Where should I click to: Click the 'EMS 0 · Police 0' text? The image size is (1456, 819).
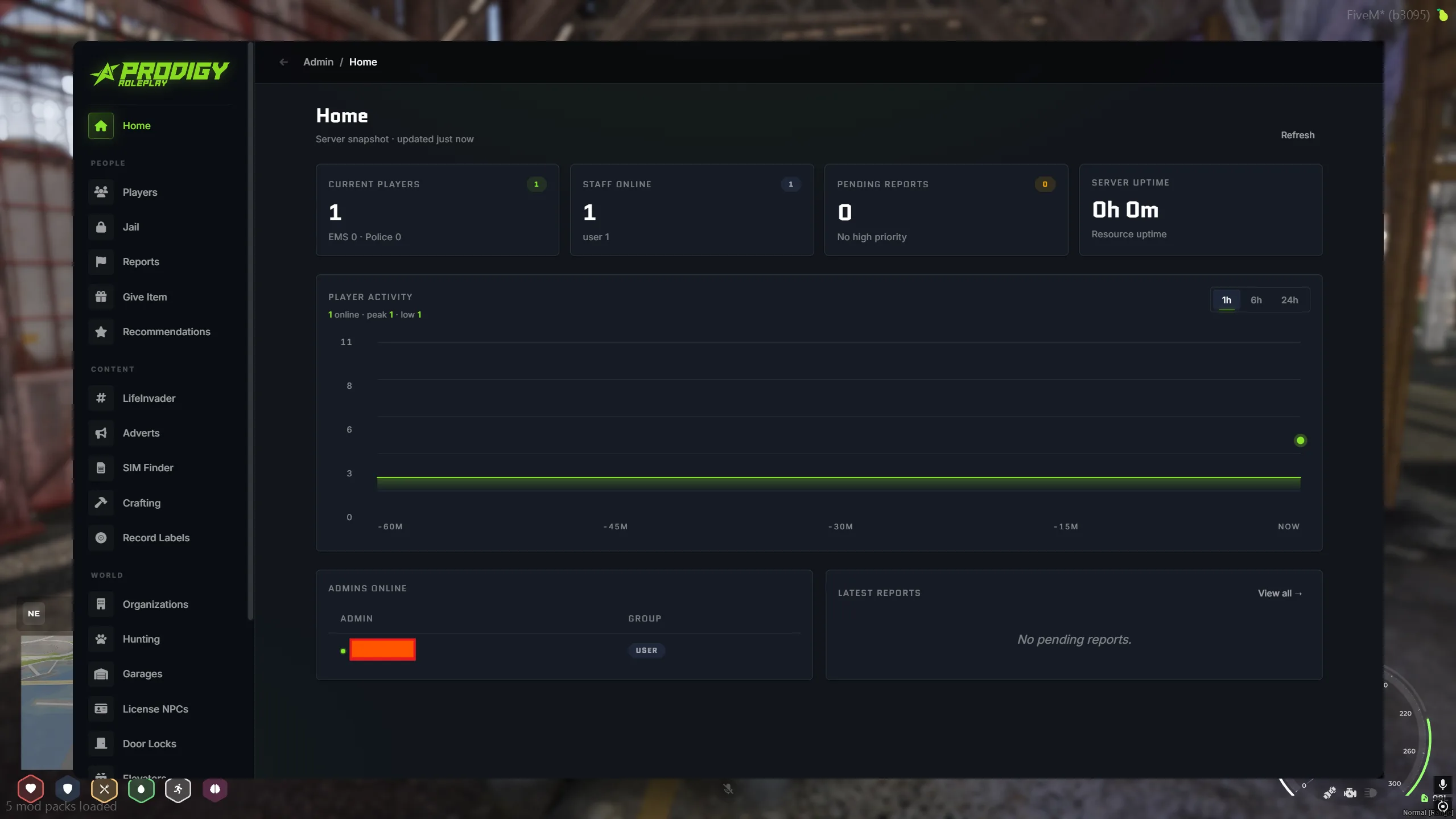point(365,237)
